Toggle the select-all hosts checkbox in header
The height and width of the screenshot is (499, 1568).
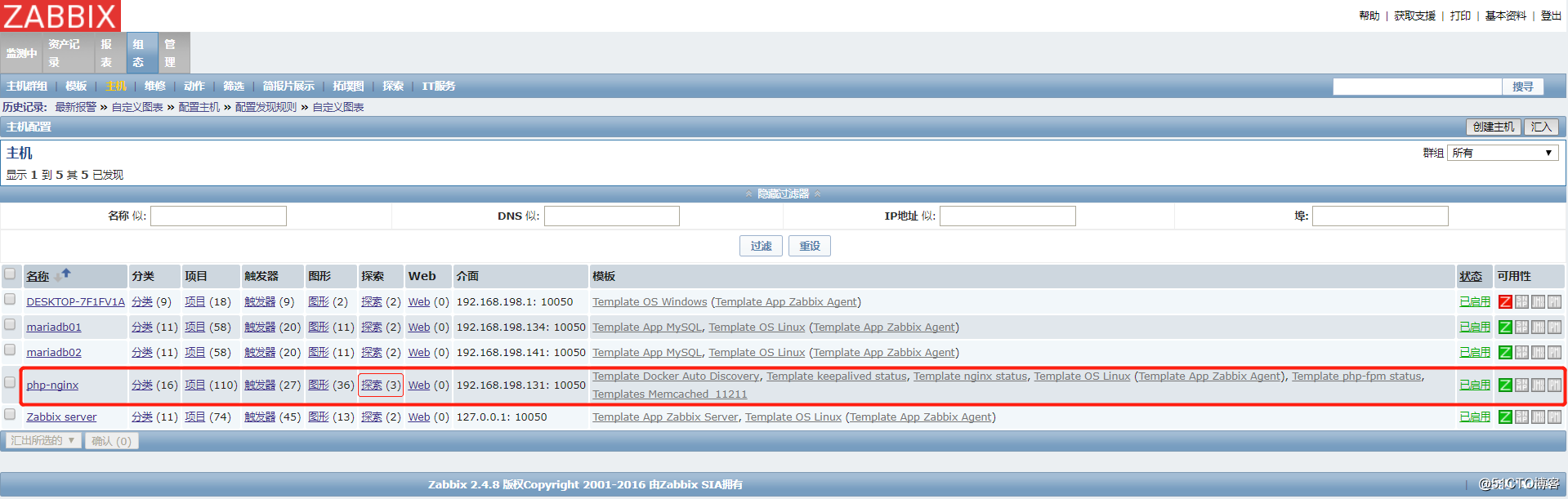pos(10,274)
